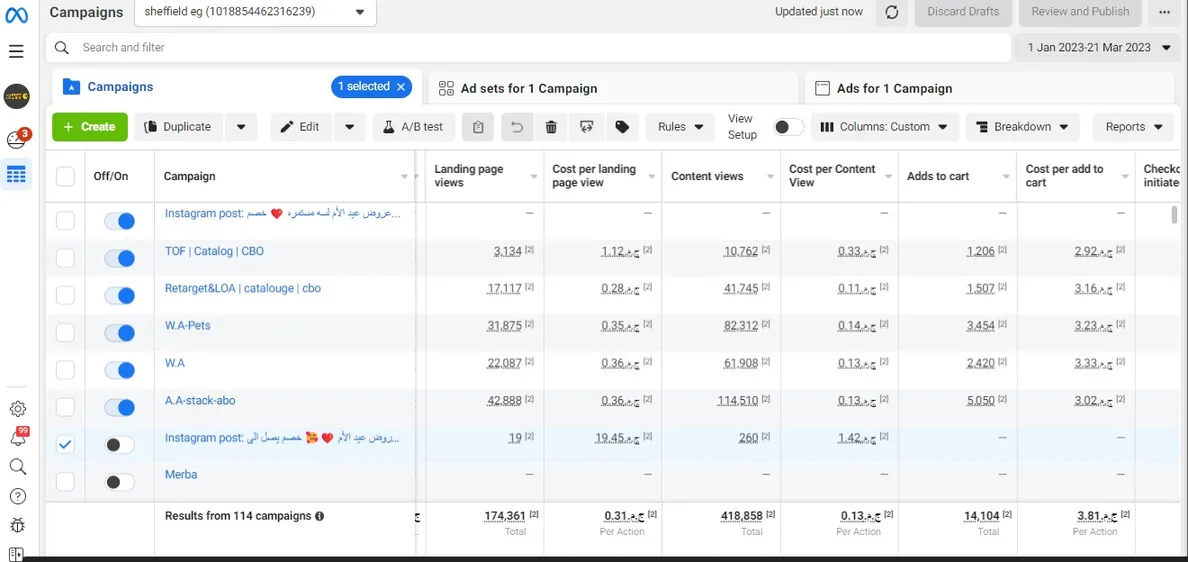Click the refresh icon next to Updated just now

tap(892, 12)
